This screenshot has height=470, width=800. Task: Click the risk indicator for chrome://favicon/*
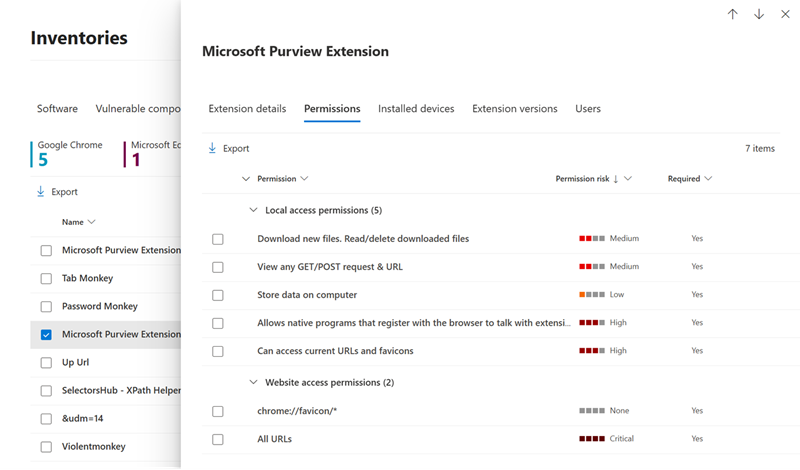592,410
